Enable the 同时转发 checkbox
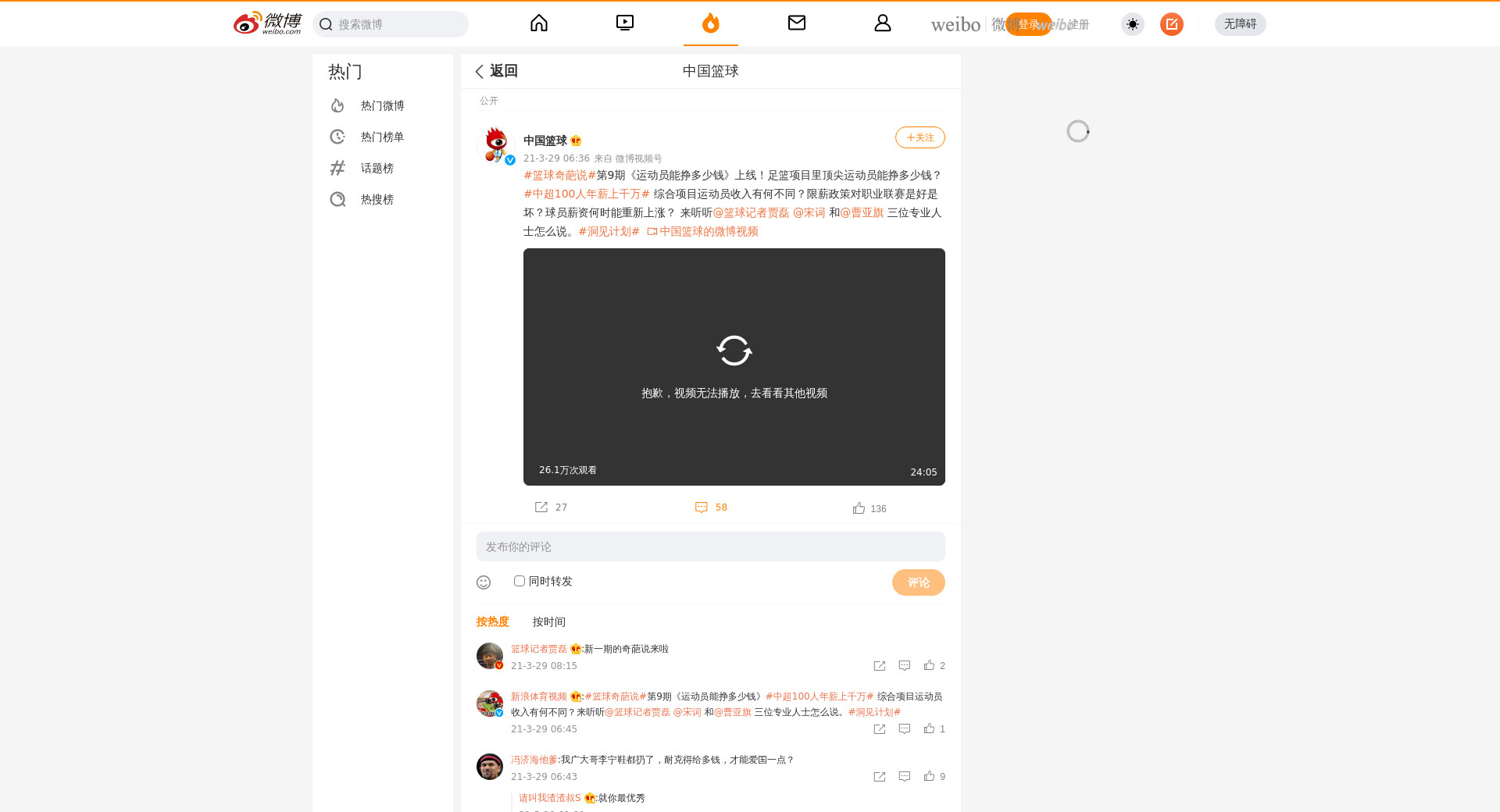 [x=520, y=581]
